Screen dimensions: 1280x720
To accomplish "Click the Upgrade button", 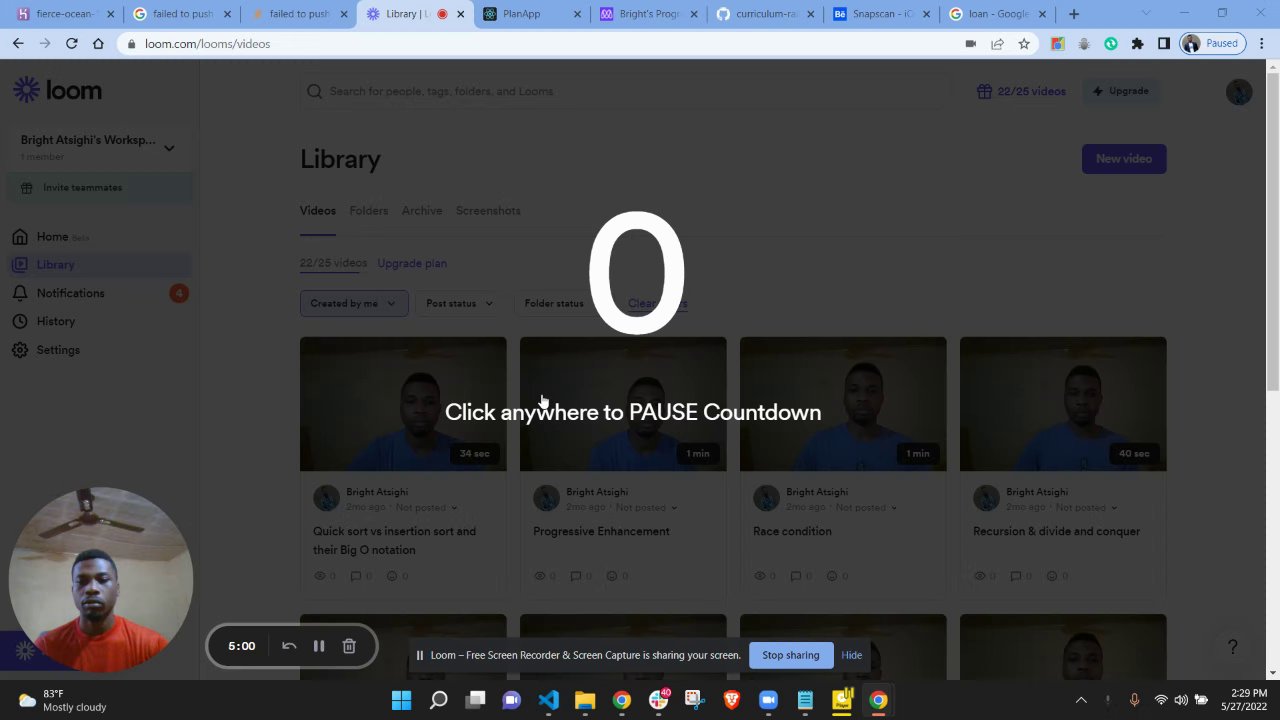I will click(x=1120, y=91).
